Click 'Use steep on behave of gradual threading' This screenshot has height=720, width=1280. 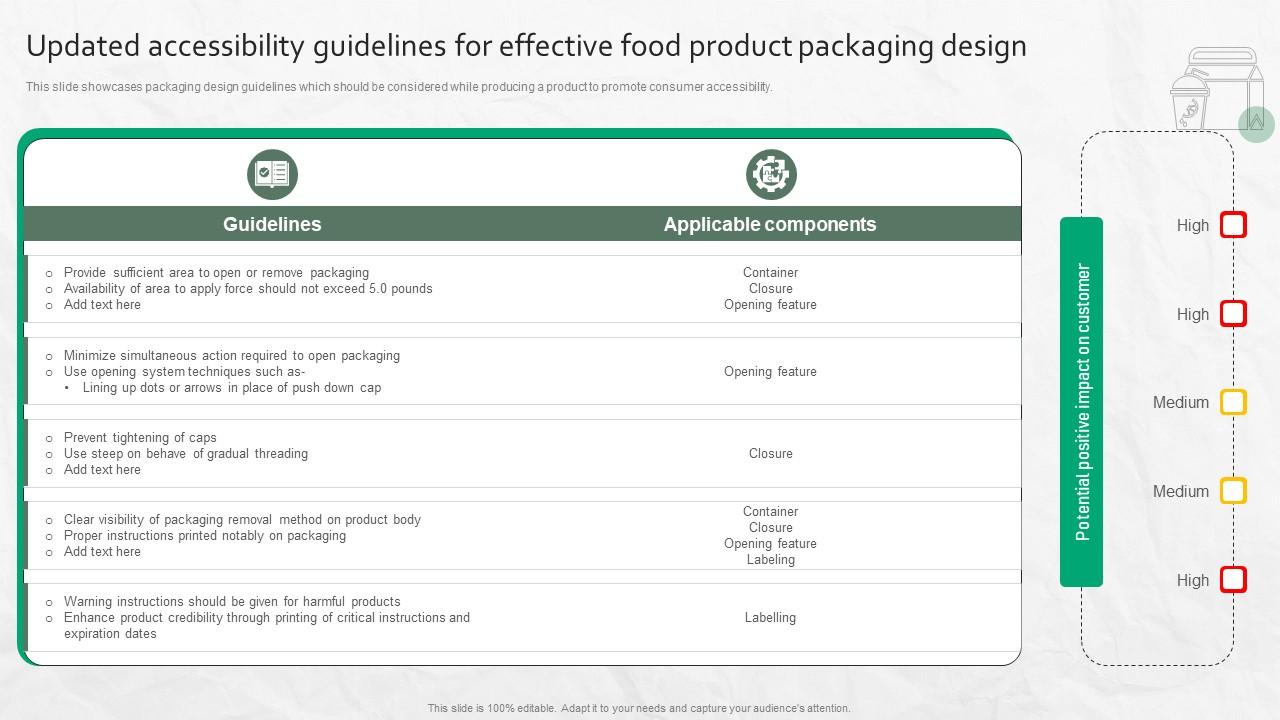[186, 453]
